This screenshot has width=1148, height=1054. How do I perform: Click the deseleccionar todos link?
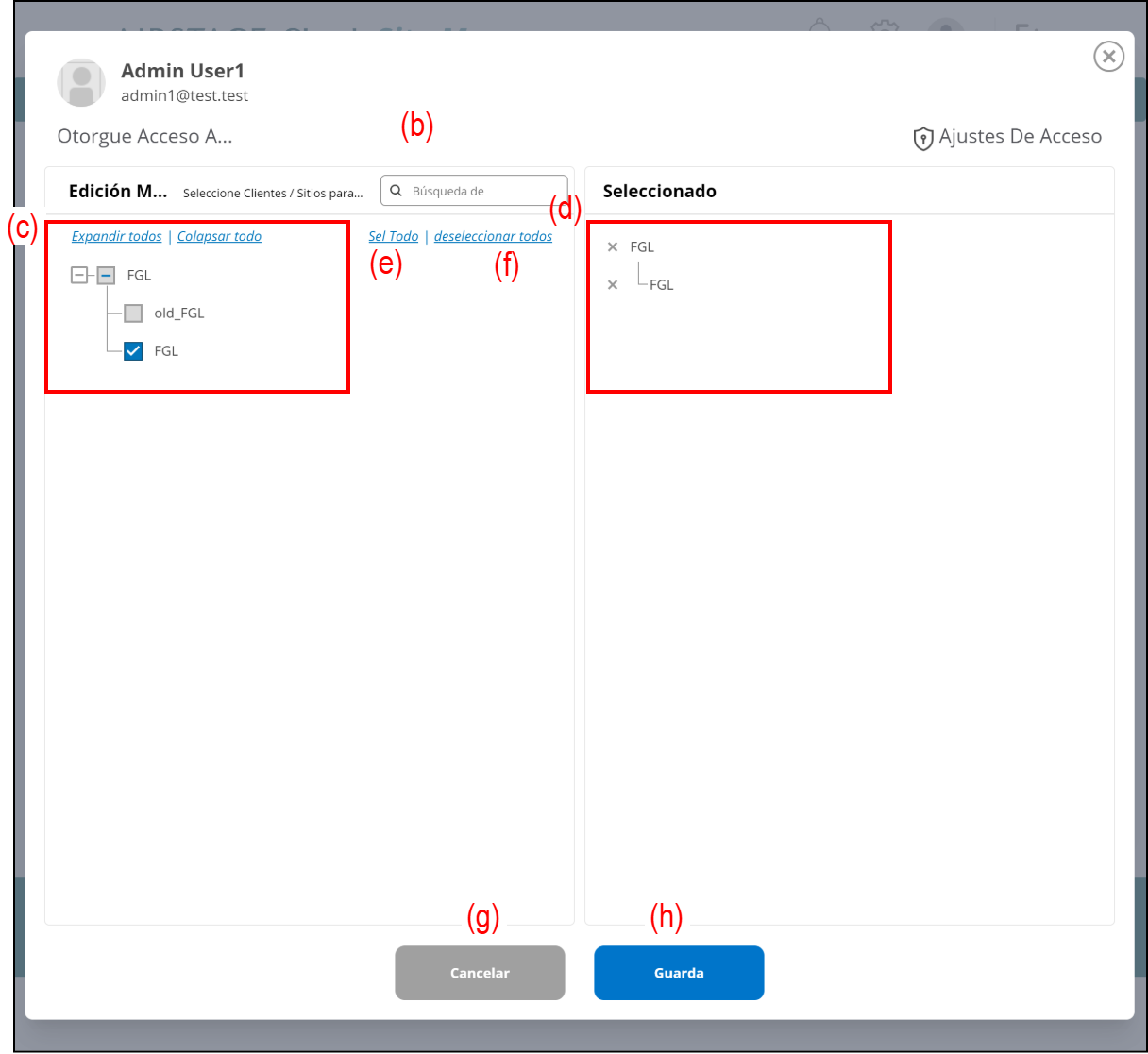[x=493, y=237]
